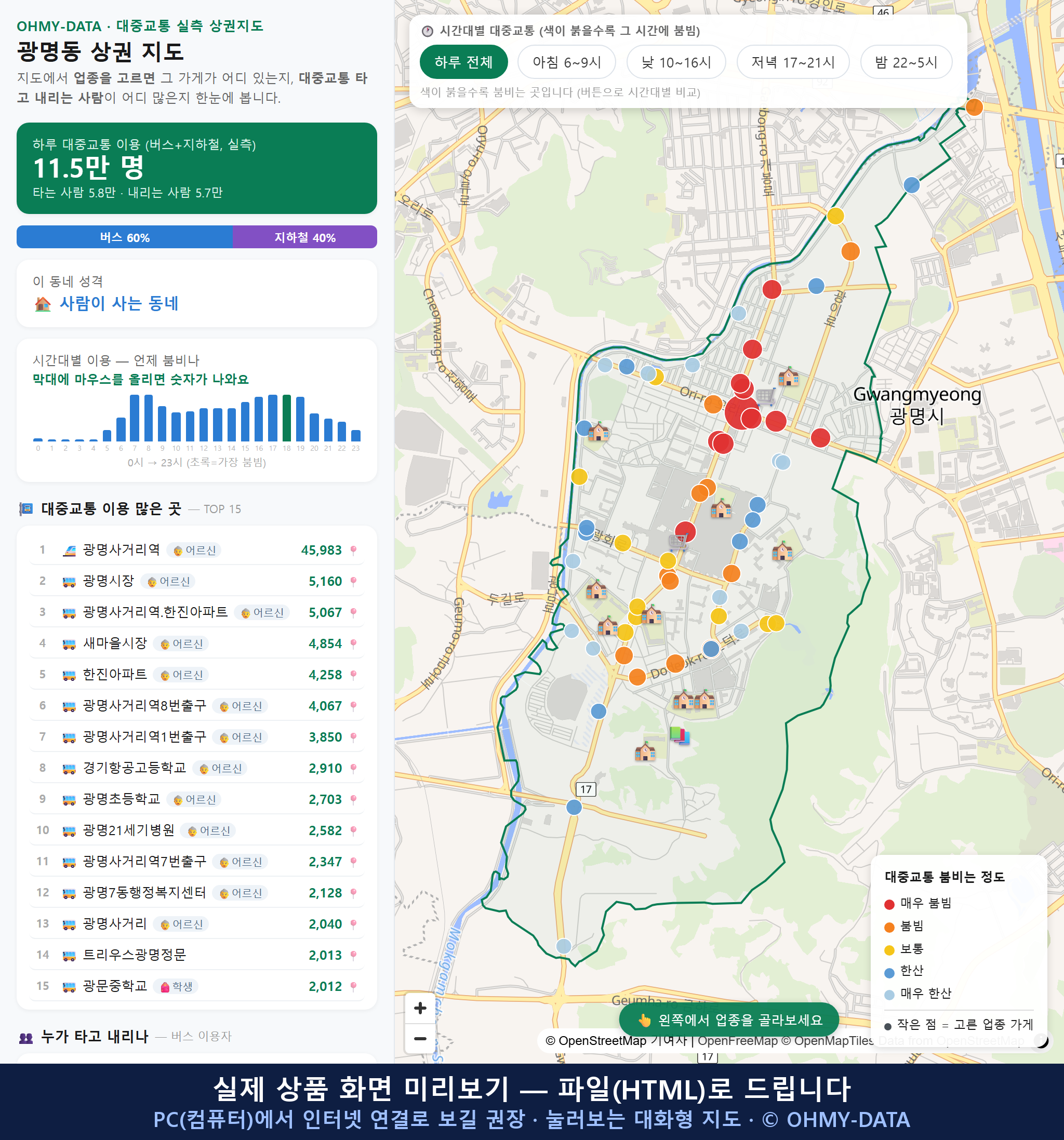Select the 경기항공고등학교 list row
This screenshot has height=1140, width=1064.
tap(196, 769)
